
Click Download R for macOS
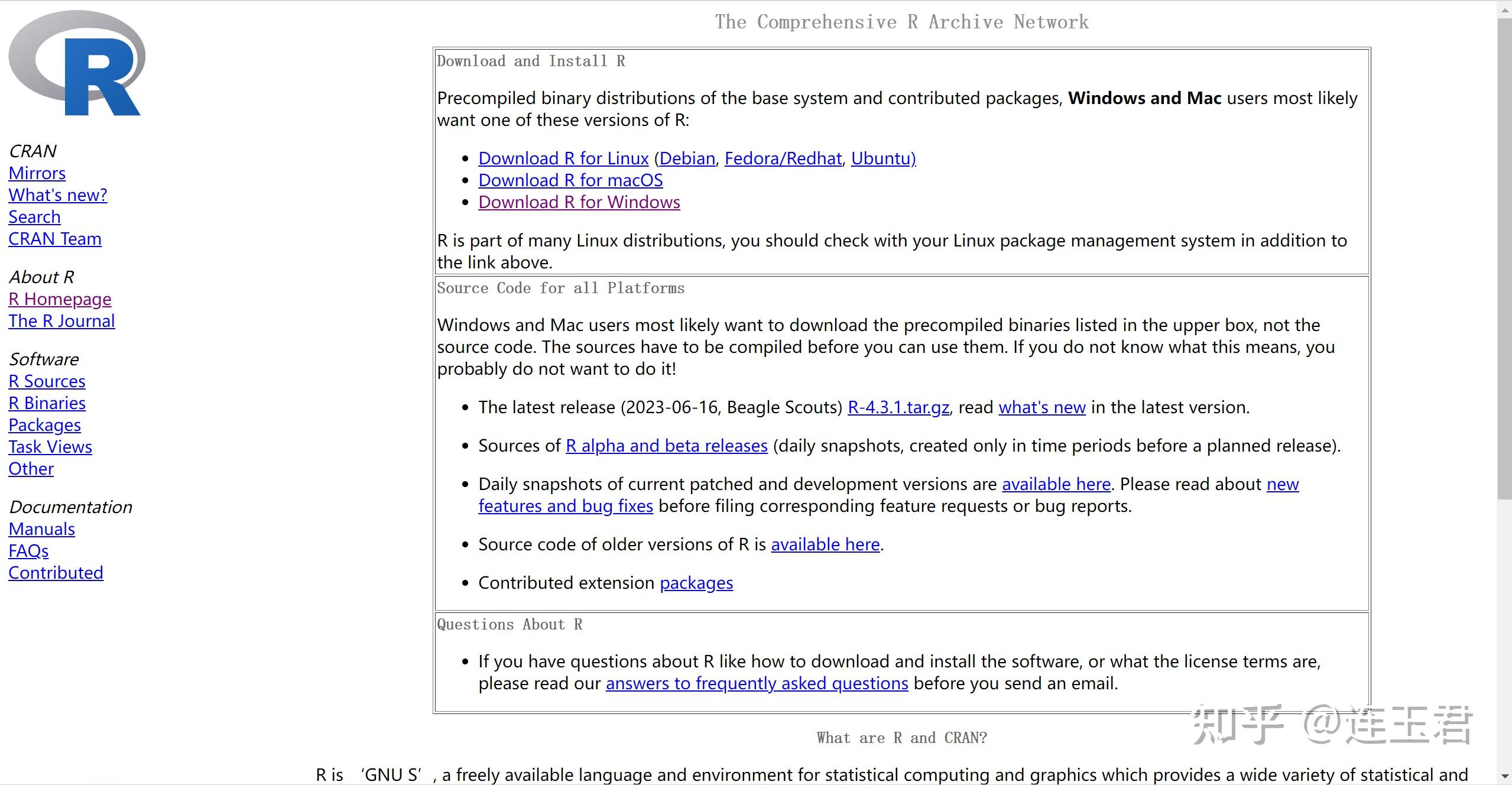coord(570,180)
